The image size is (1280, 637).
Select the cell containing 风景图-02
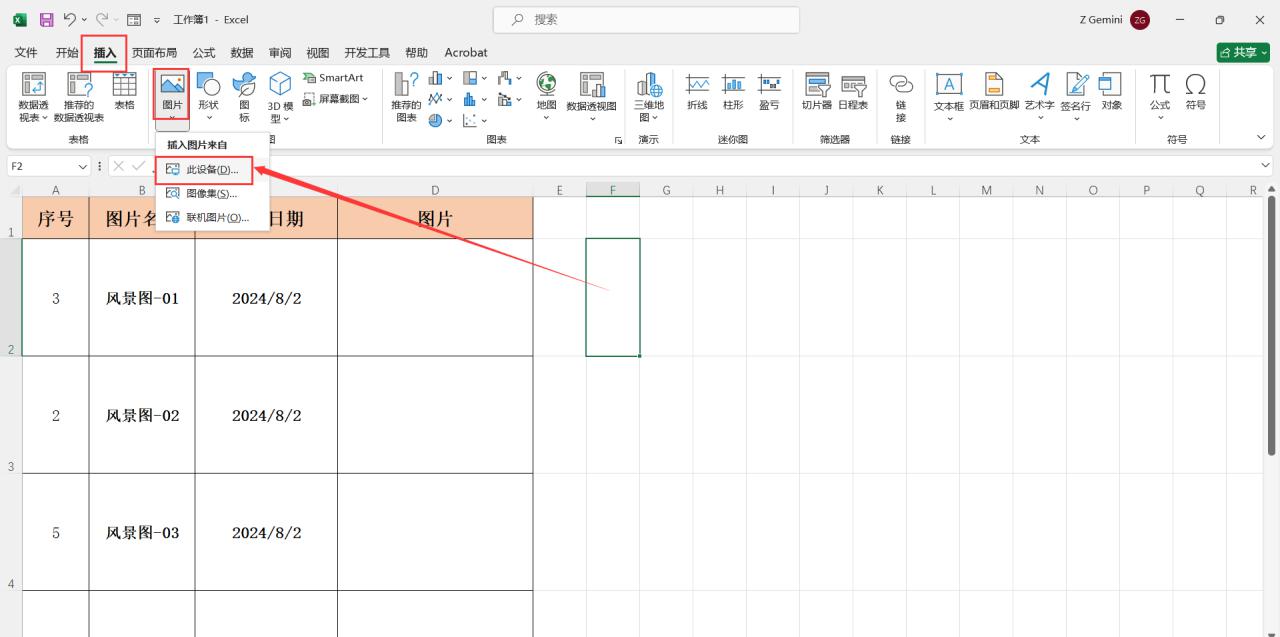point(142,415)
